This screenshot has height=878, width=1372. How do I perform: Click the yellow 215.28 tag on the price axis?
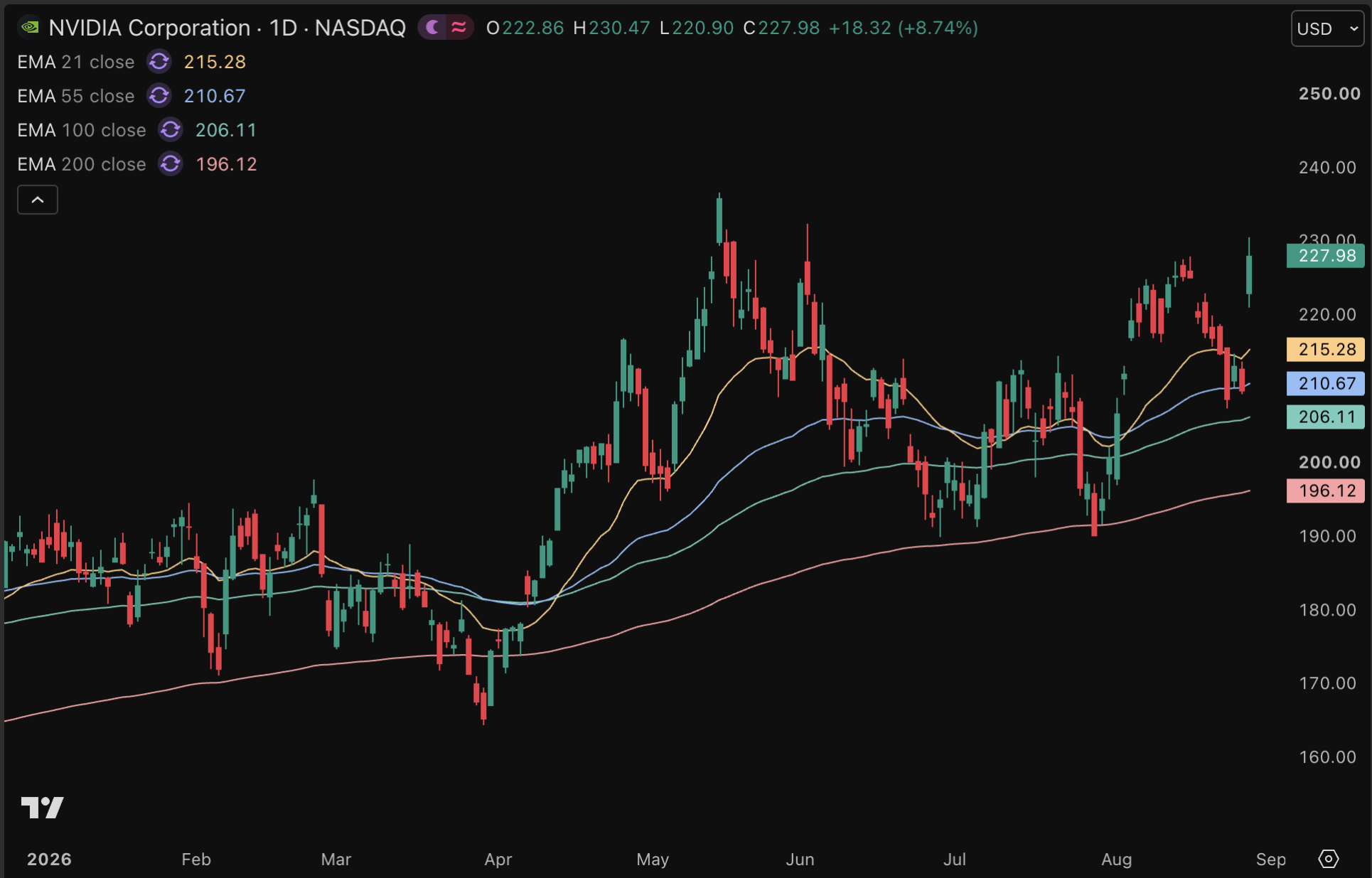coord(1326,349)
